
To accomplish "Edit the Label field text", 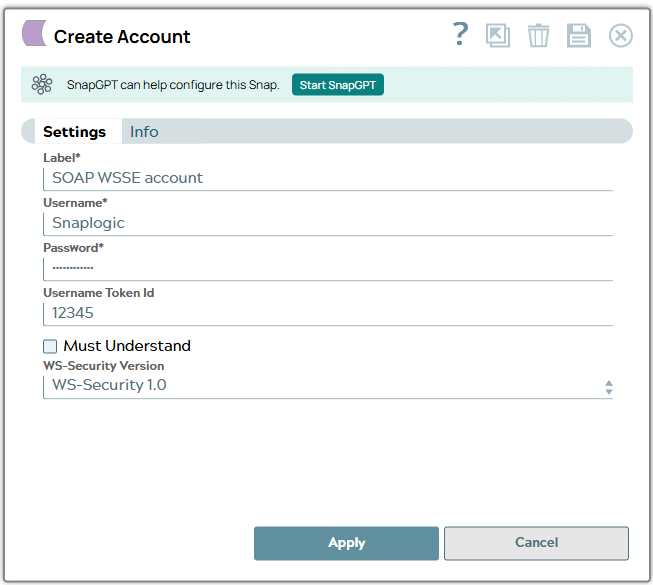I will point(328,179).
